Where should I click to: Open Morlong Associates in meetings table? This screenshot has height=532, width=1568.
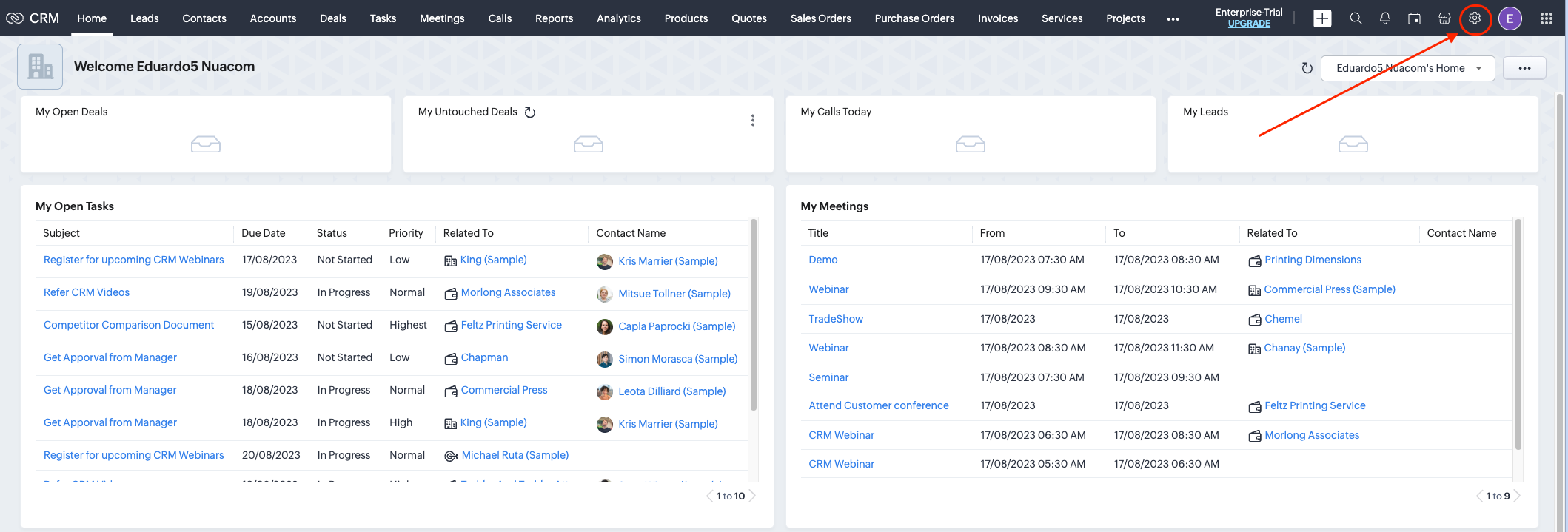click(1312, 435)
